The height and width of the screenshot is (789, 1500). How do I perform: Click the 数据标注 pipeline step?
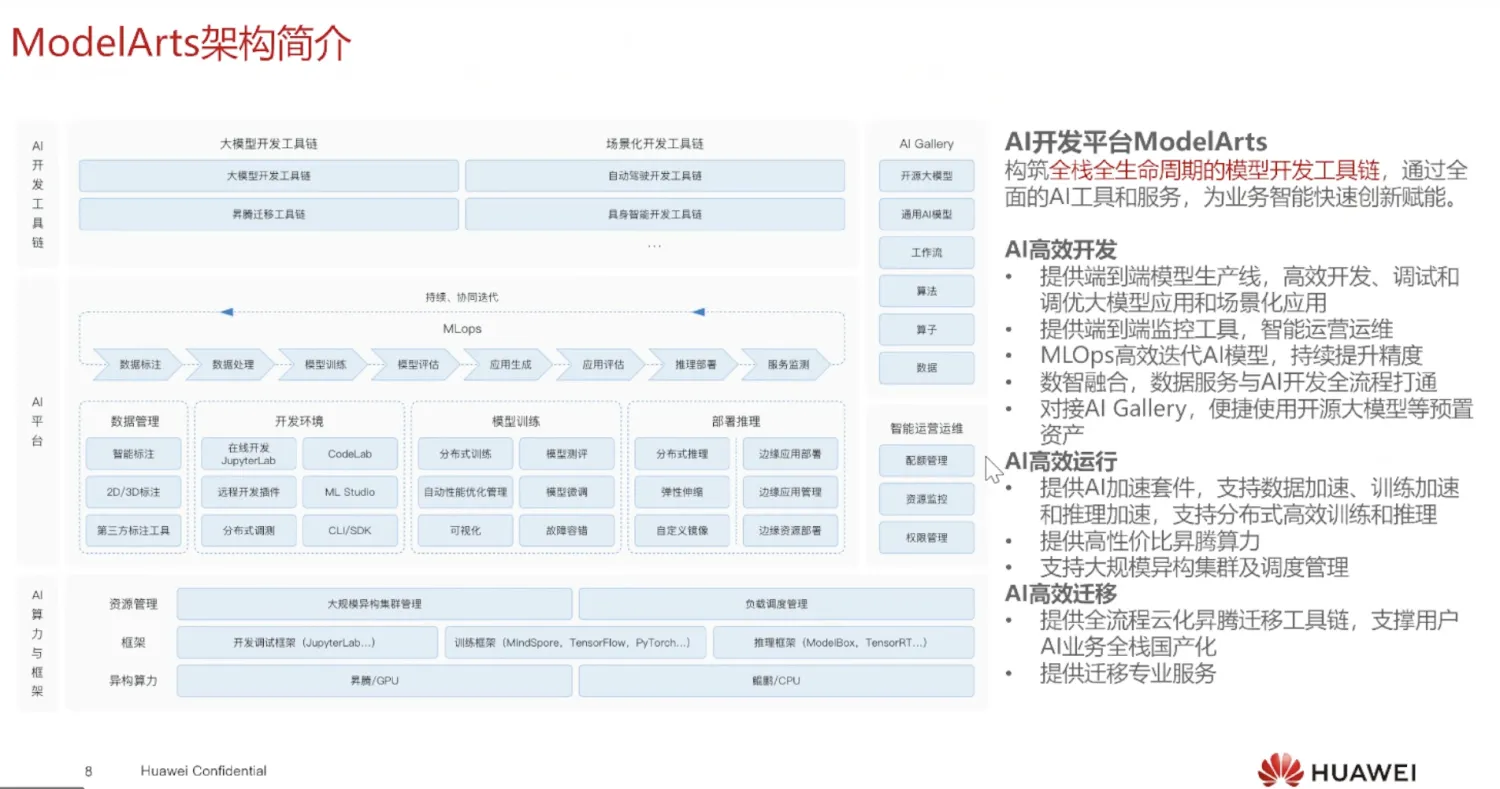(x=139, y=365)
